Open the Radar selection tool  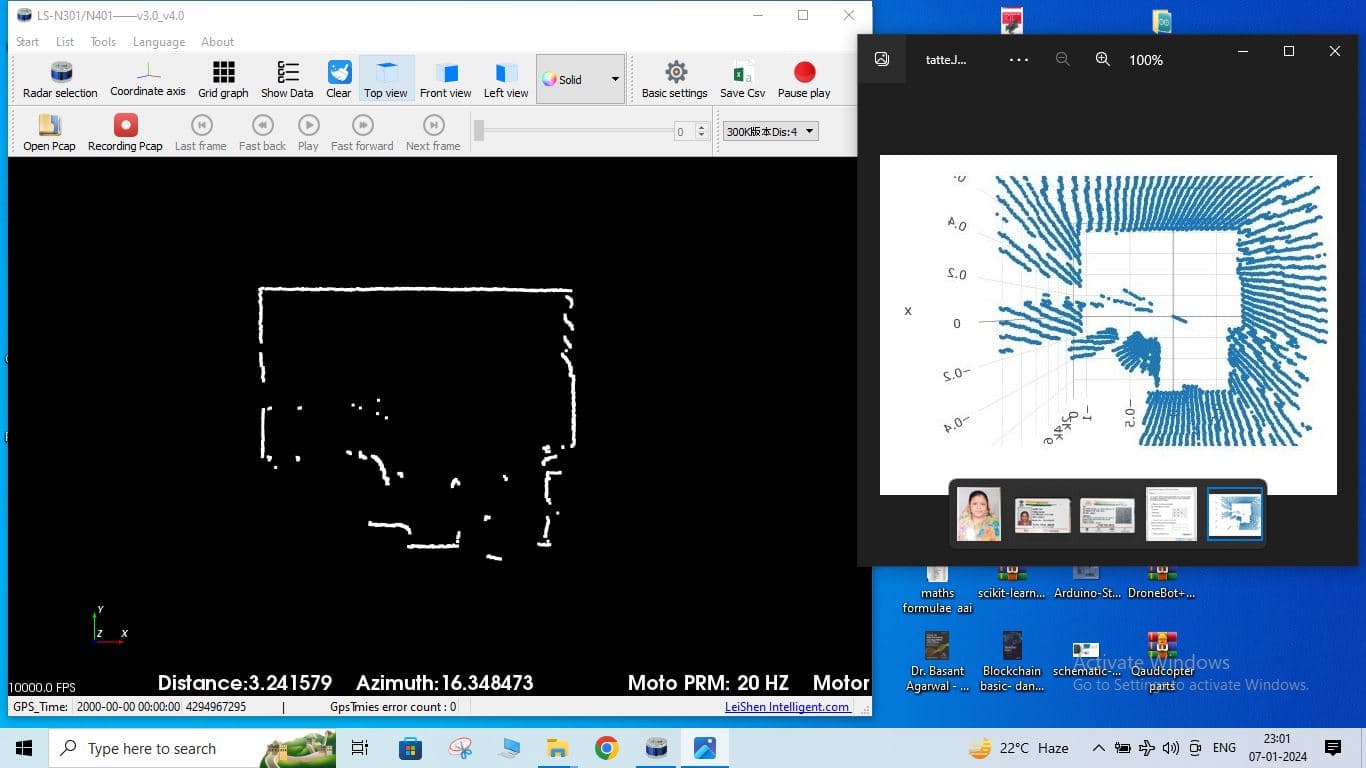coord(61,79)
